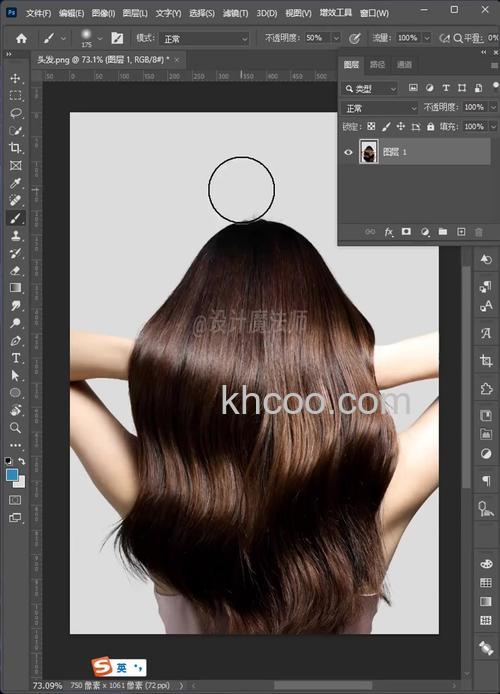Open the Swatches grid panel icon
500x694 pixels.
click(486, 582)
